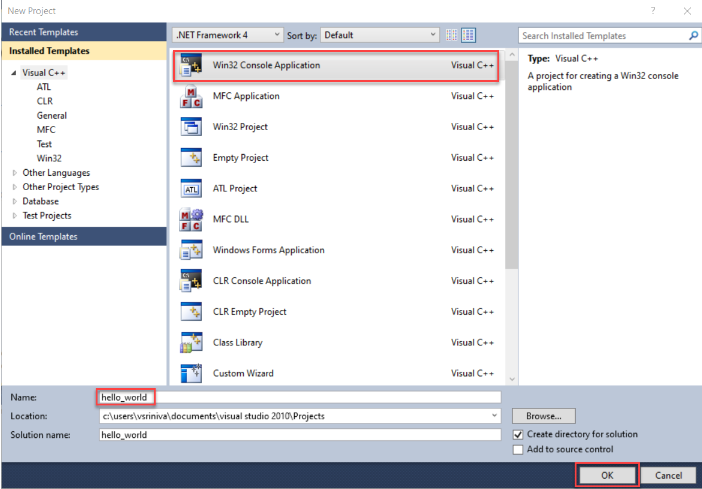Select the Custom Wizard template name
The image size is (702, 489).
tap(243, 373)
